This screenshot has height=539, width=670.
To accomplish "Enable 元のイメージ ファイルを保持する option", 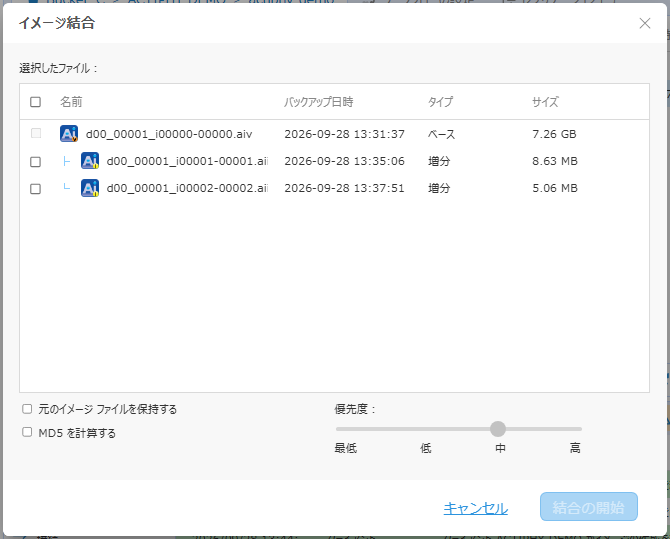I will coord(27,409).
